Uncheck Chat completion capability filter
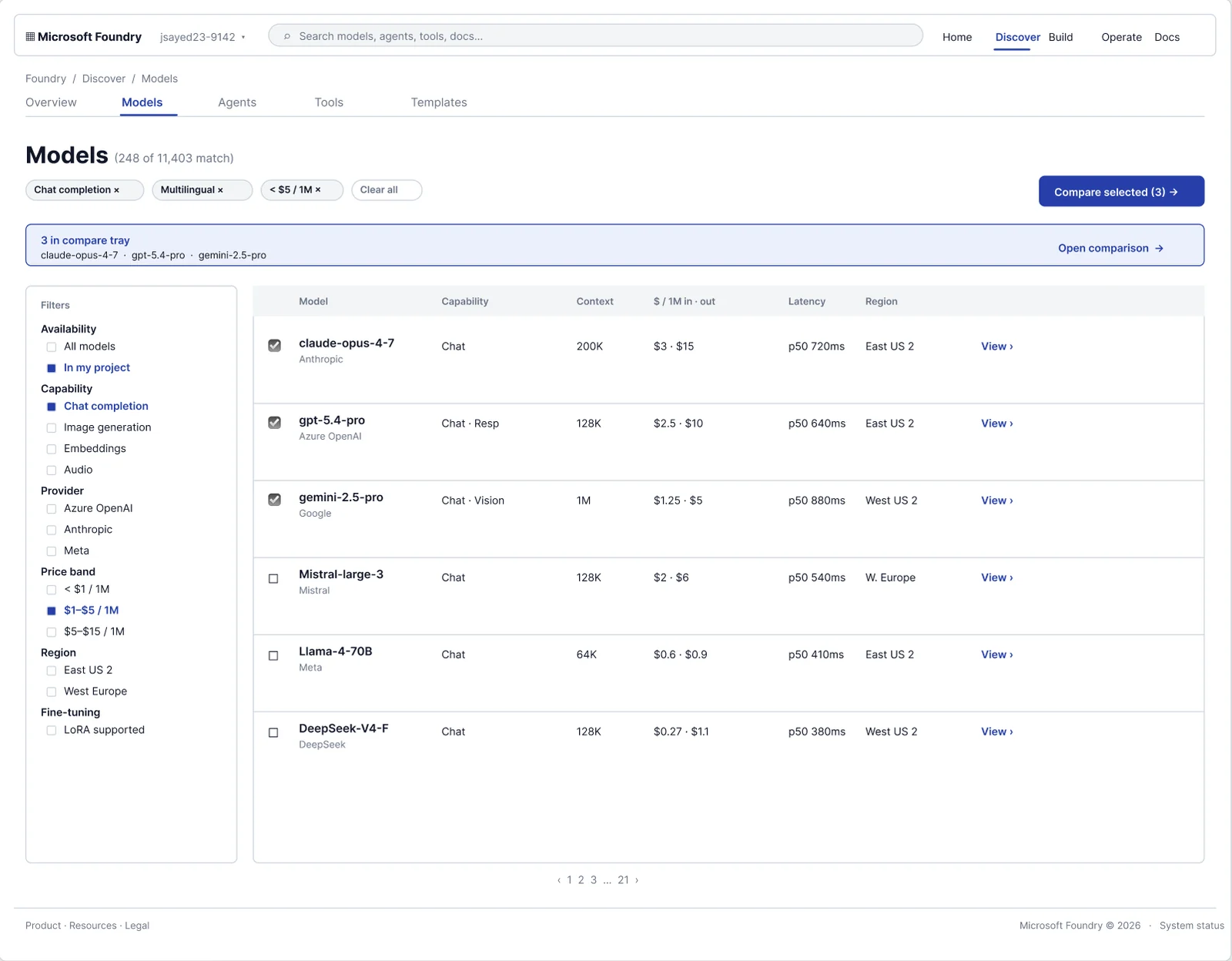 52,407
